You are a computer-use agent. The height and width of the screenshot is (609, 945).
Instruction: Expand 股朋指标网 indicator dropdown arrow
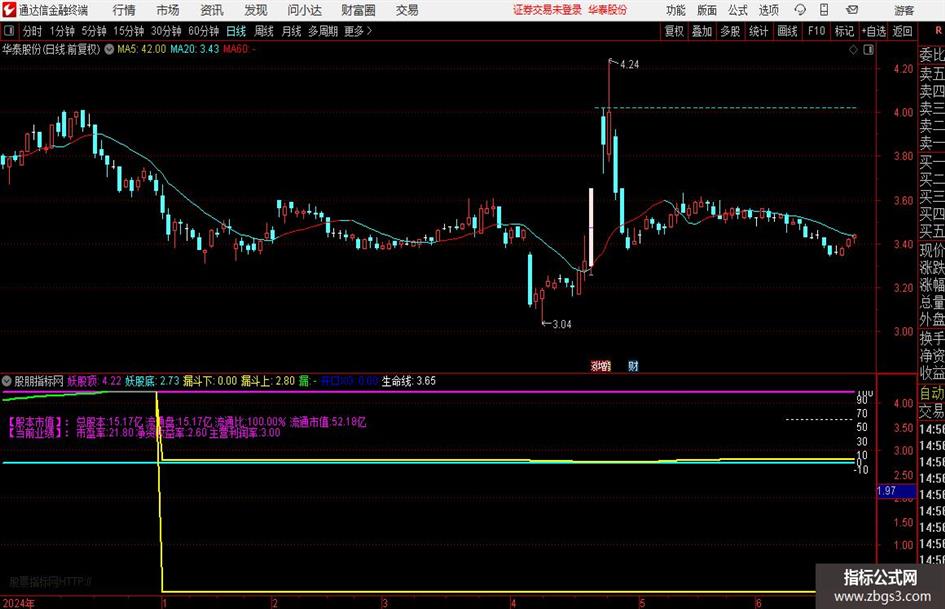coord(7,381)
